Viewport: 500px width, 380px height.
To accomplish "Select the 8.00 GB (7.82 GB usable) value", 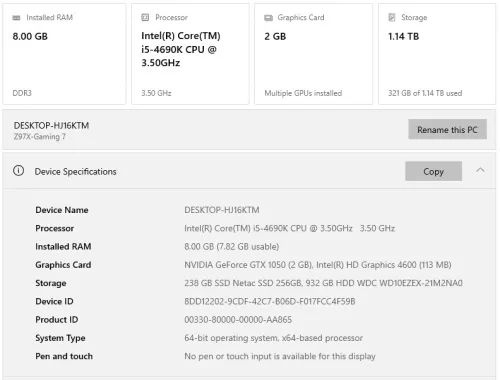I will 232,247.
